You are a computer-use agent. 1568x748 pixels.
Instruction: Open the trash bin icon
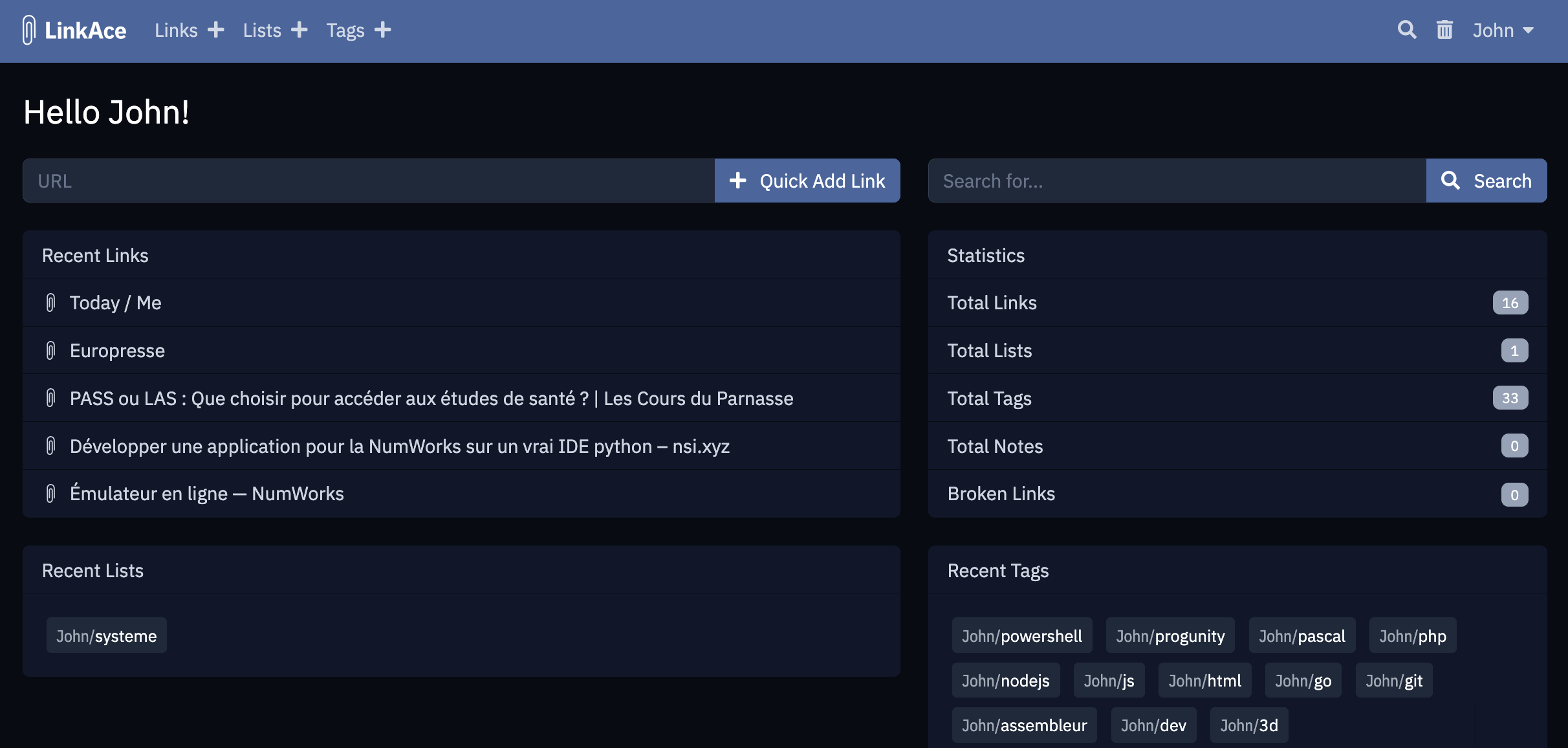(1444, 30)
